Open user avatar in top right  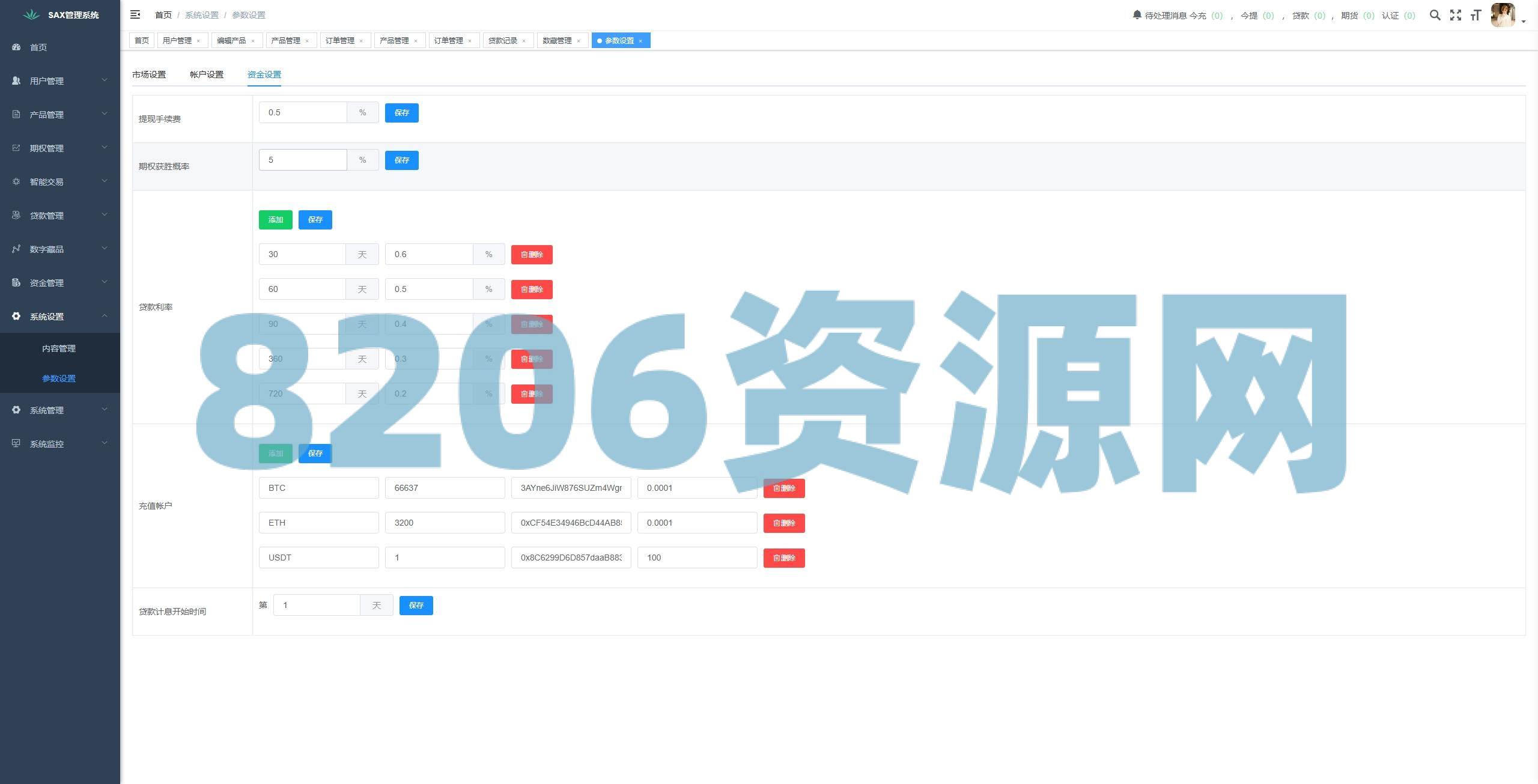pyautogui.click(x=1503, y=15)
